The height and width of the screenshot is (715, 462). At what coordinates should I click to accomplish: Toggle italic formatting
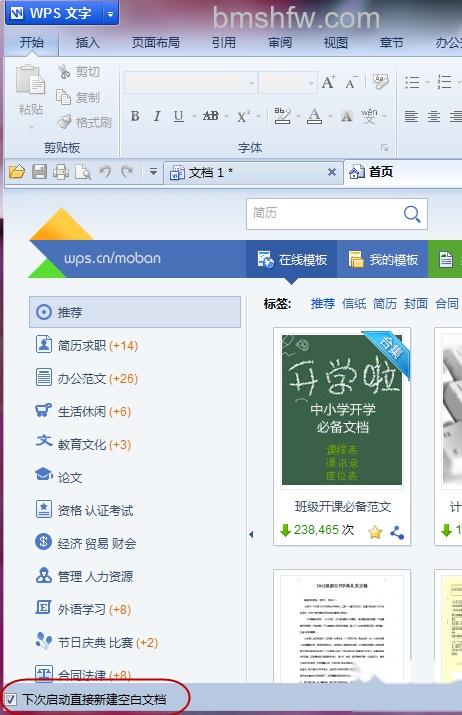[156, 116]
